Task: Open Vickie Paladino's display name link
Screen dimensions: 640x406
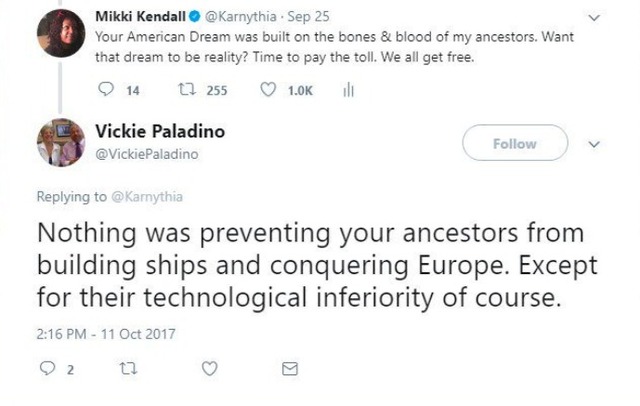Action: [x=159, y=133]
